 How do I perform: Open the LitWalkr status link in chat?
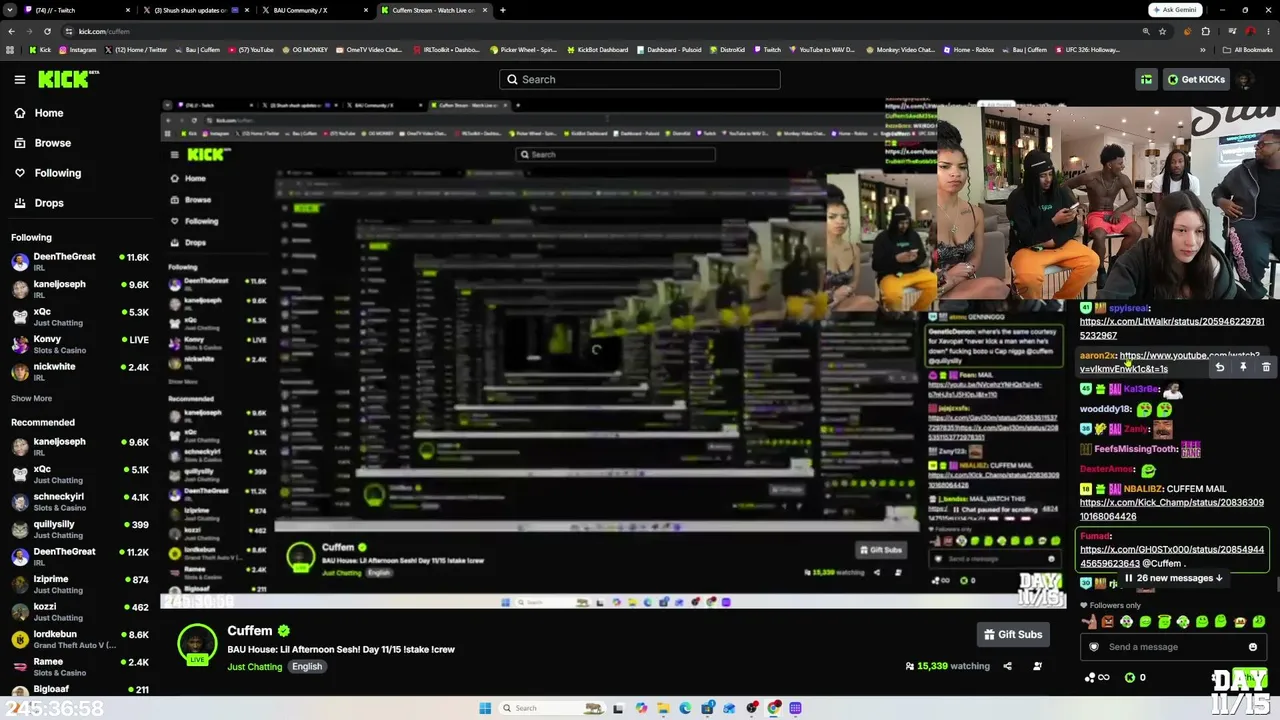click(1172, 328)
